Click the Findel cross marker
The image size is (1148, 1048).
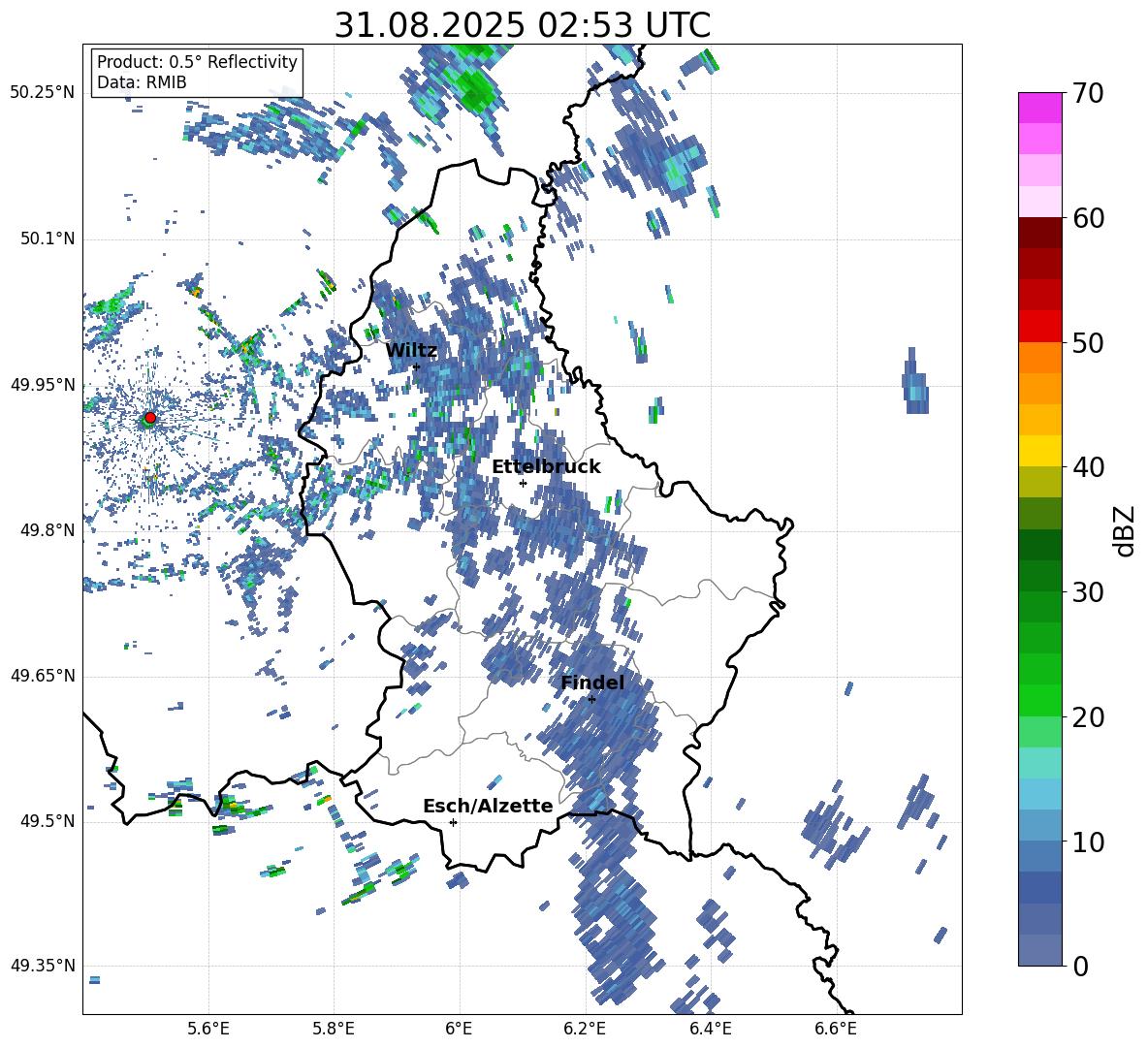pos(591,699)
